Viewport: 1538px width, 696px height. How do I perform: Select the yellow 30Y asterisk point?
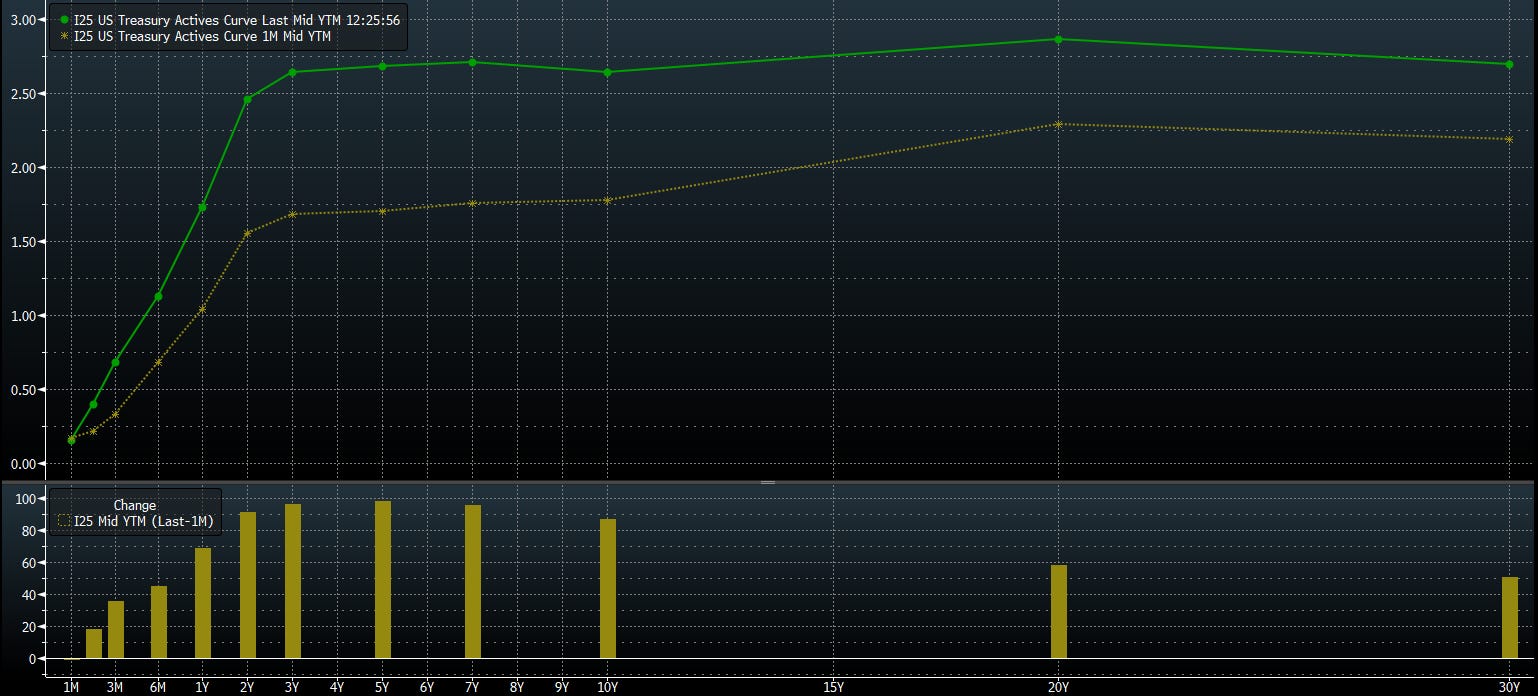[1509, 139]
